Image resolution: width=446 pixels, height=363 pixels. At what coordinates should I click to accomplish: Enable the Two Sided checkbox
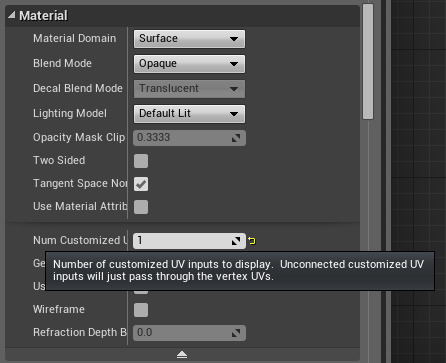141,161
